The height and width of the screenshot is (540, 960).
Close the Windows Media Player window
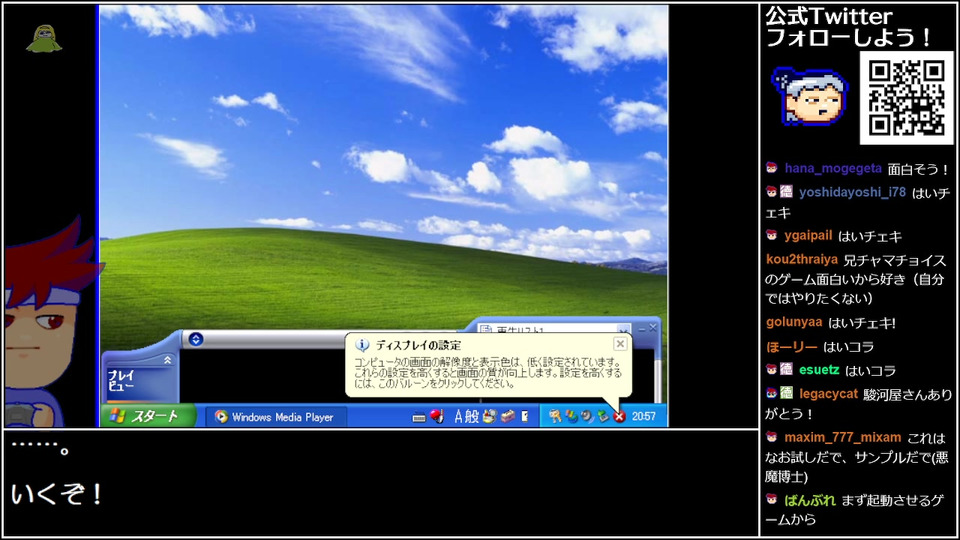pos(653,328)
